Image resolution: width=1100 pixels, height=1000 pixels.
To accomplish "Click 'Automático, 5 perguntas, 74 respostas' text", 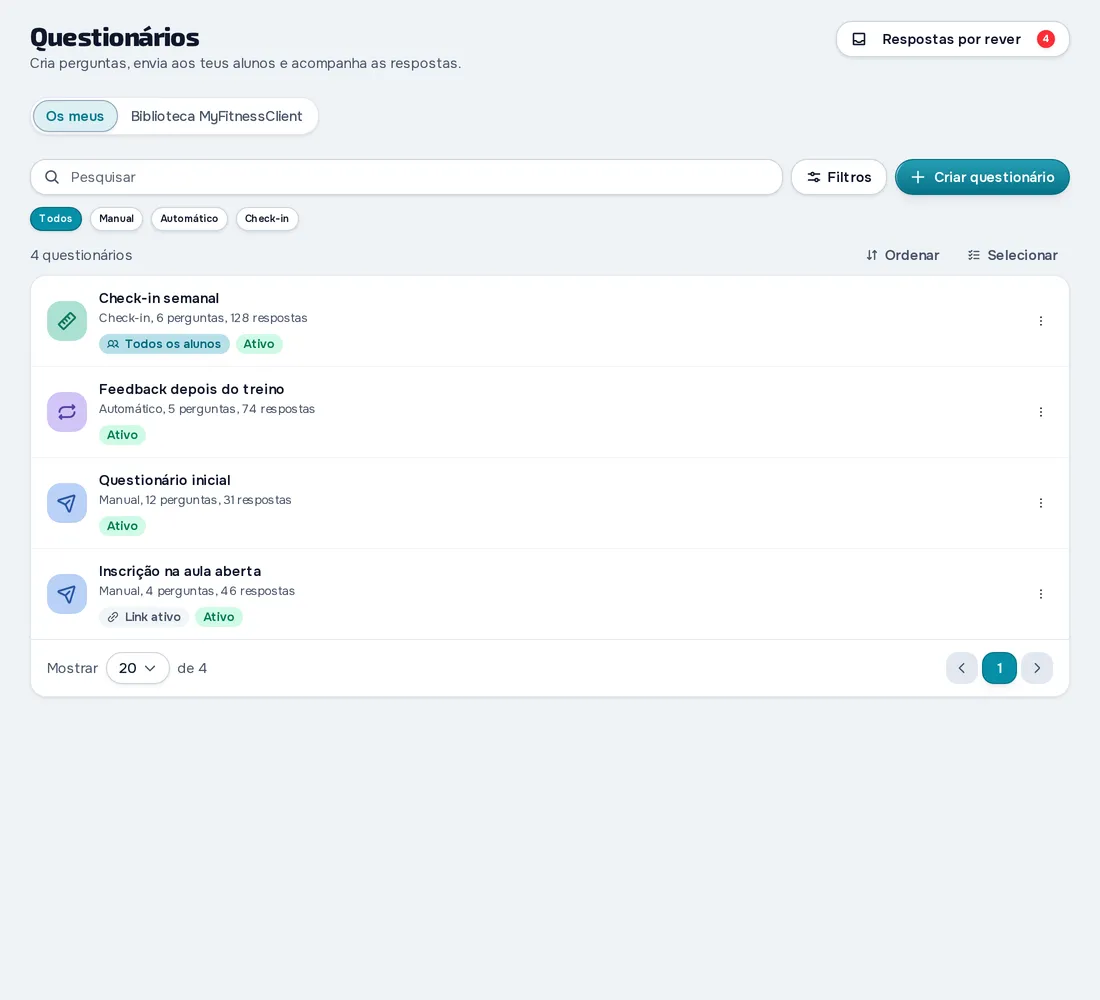I will point(207,409).
